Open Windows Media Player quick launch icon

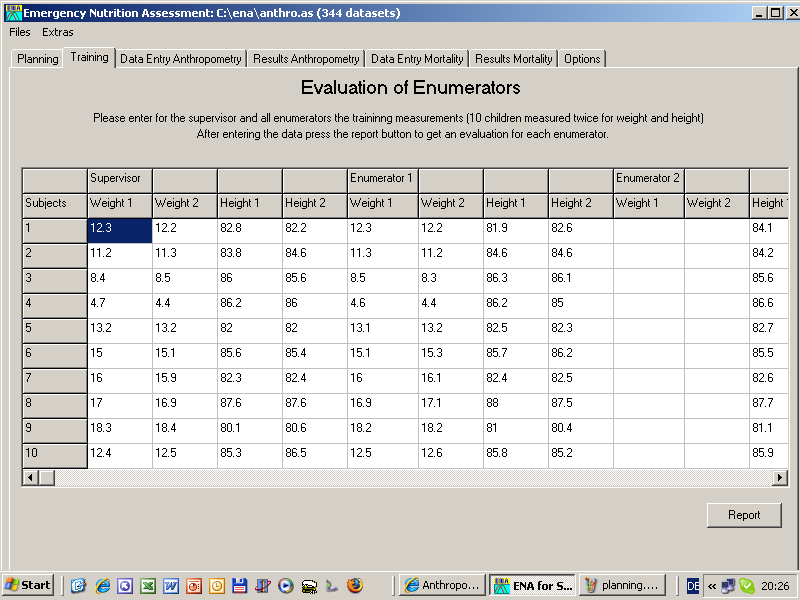(286, 586)
